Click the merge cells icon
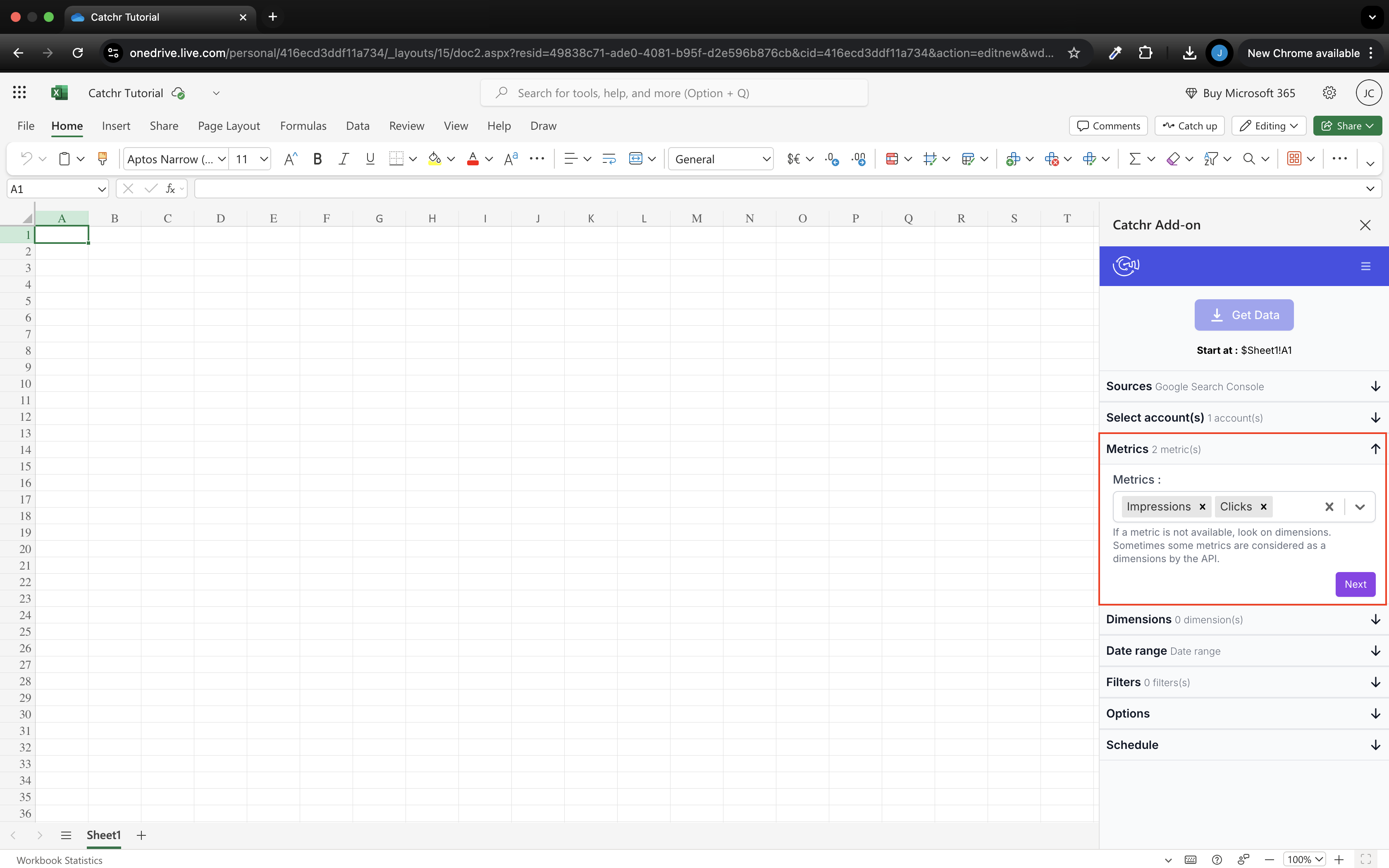Image resolution: width=1389 pixels, height=868 pixels. pos(635,159)
